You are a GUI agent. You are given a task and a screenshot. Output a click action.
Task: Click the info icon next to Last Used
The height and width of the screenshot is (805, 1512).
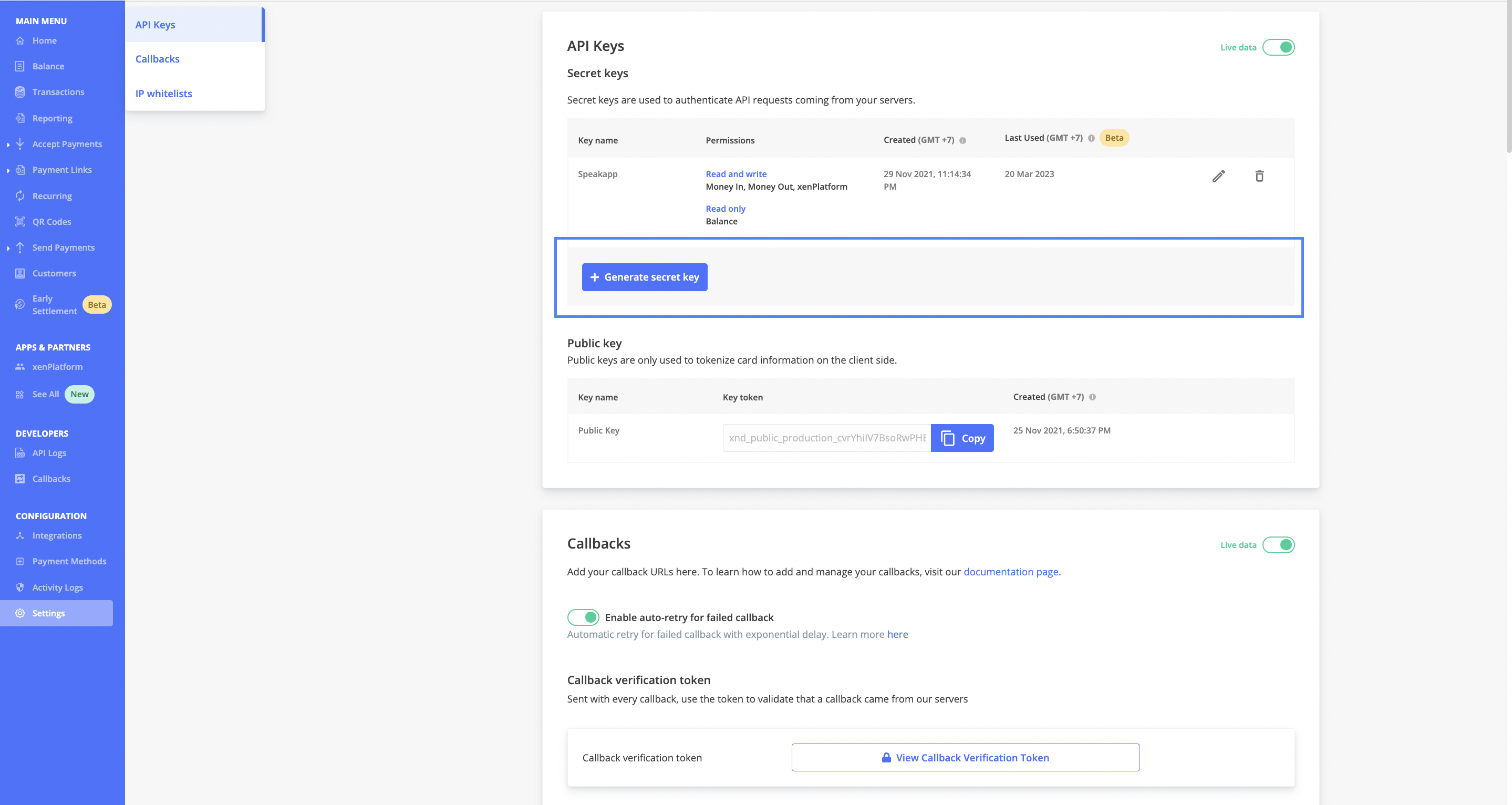1091,138
